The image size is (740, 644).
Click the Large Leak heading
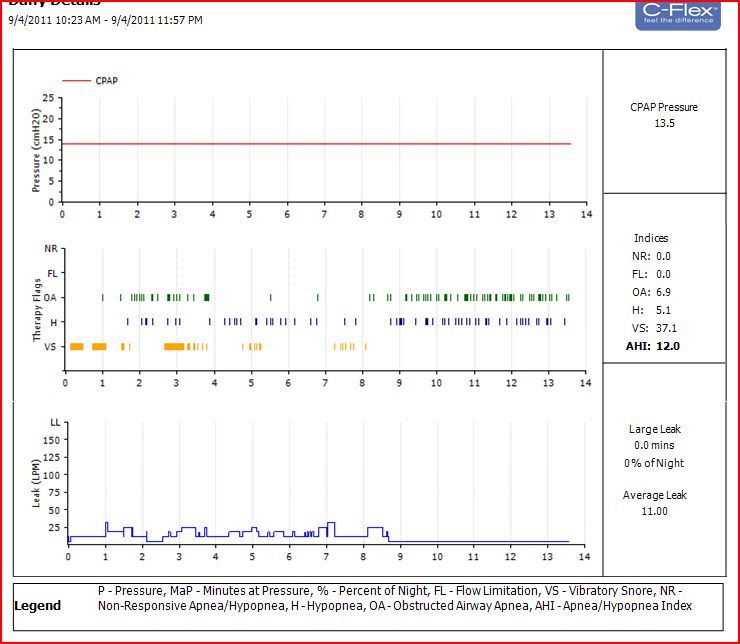pos(656,429)
